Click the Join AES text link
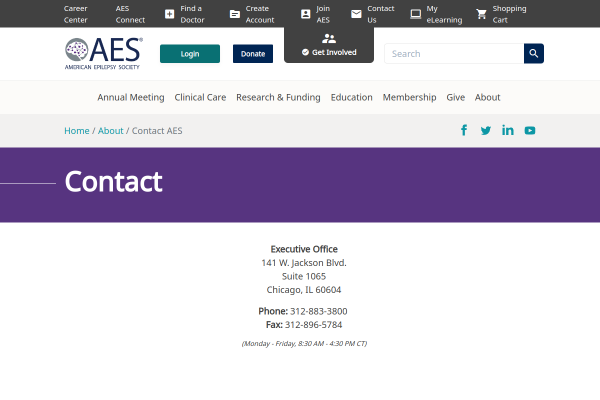 [x=323, y=14]
